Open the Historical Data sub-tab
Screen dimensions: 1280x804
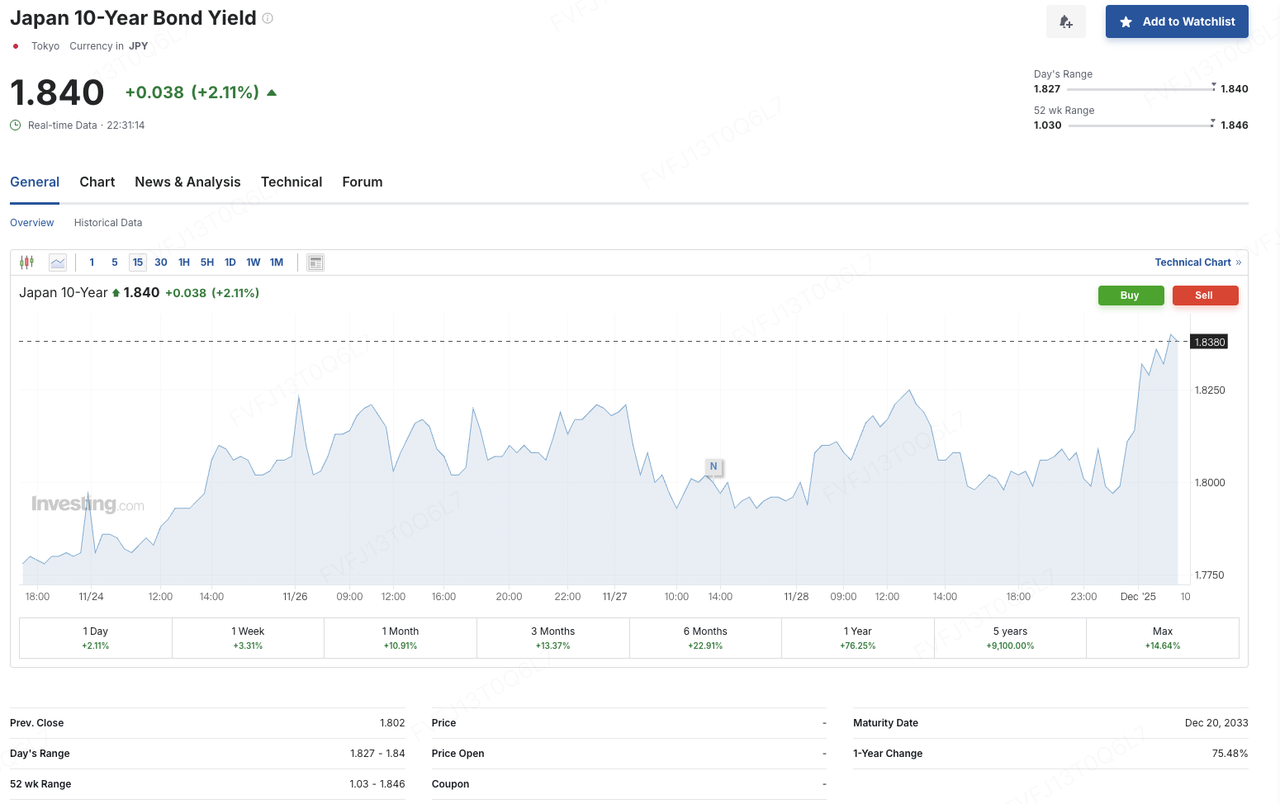tap(108, 223)
